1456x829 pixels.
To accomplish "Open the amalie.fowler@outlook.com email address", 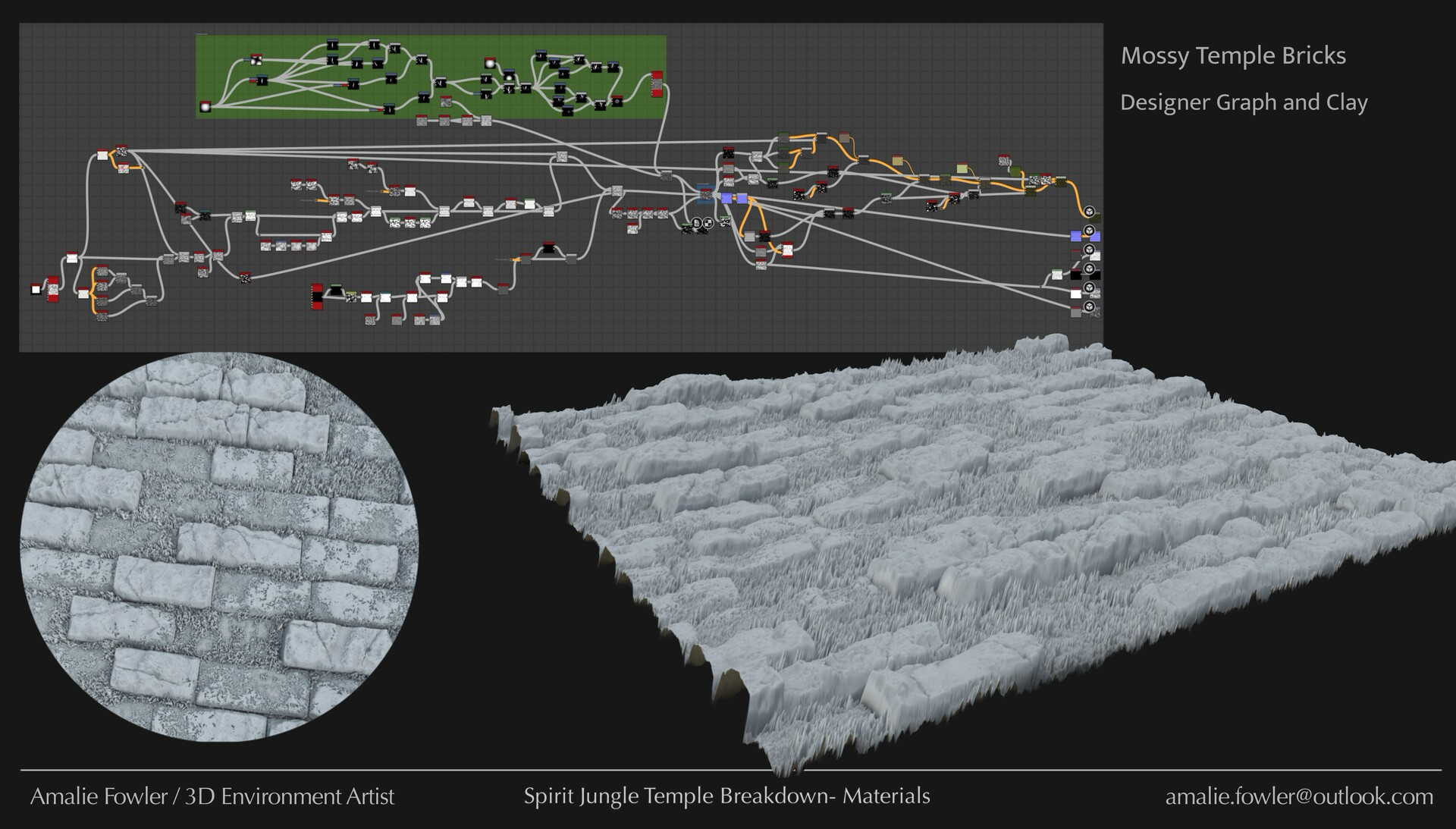I will [1299, 796].
